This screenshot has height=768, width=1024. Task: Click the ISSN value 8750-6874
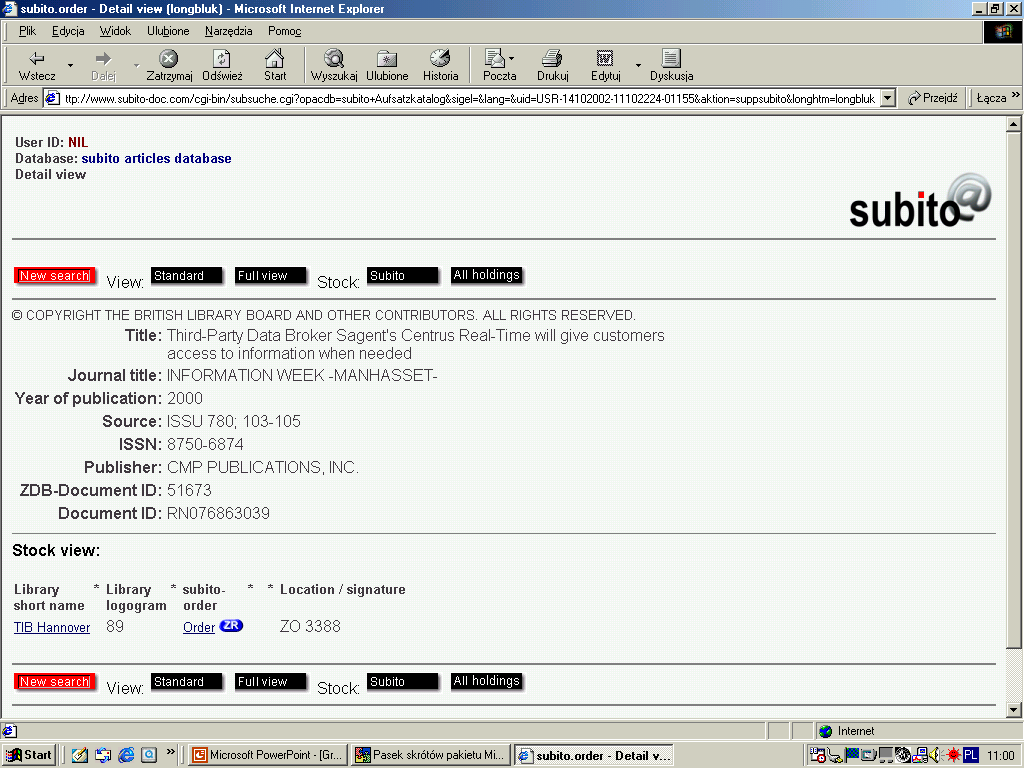tap(205, 445)
